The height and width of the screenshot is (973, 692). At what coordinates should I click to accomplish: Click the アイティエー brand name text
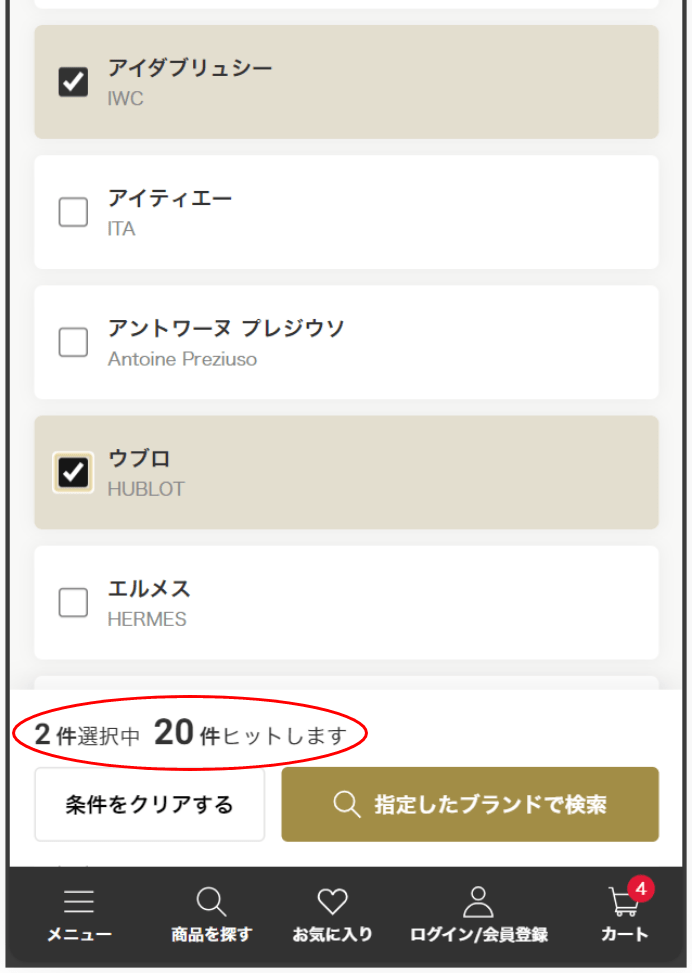click(x=170, y=199)
